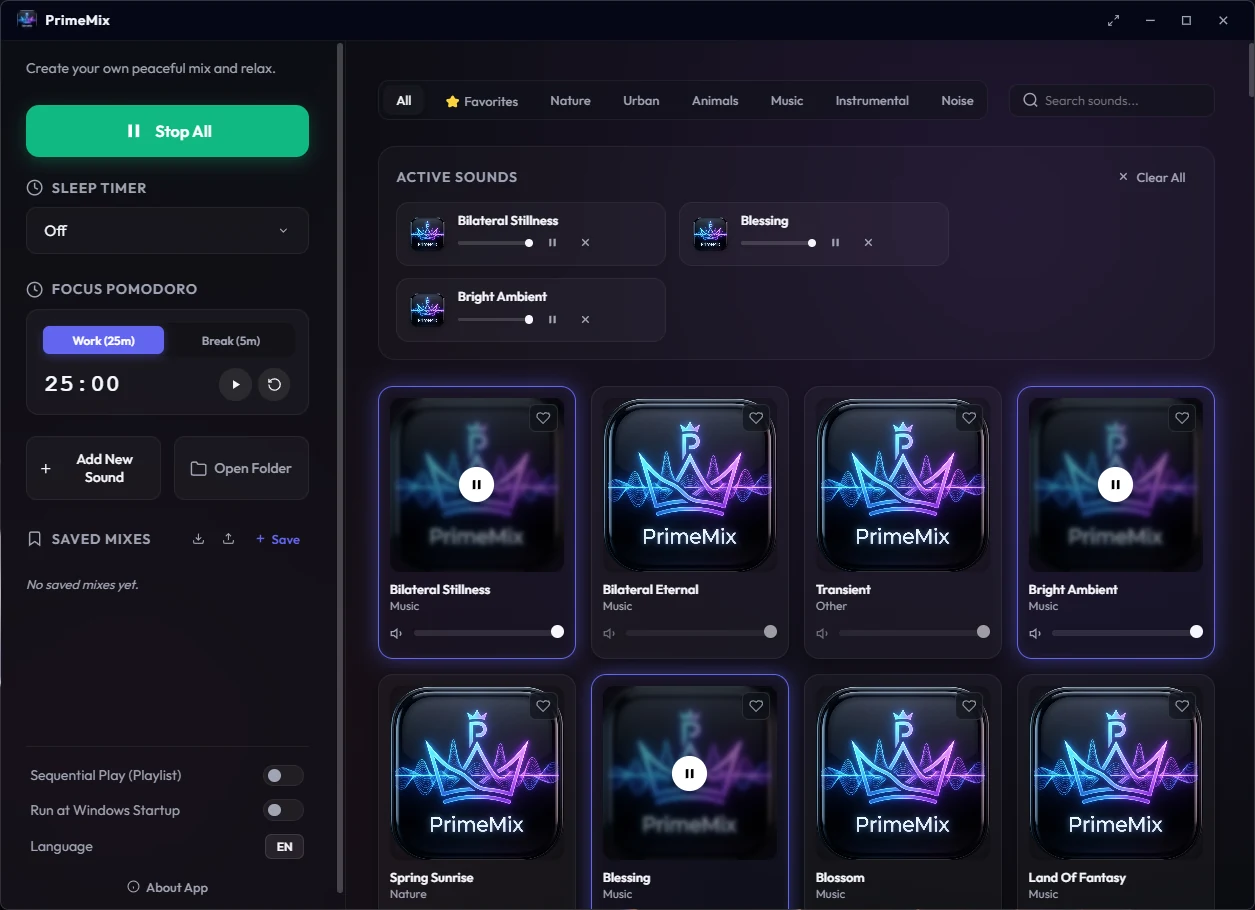Favorite the Bilateral Eternal card
The height and width of the screenshot is (910, 1255).
click(x=756, y=418)
